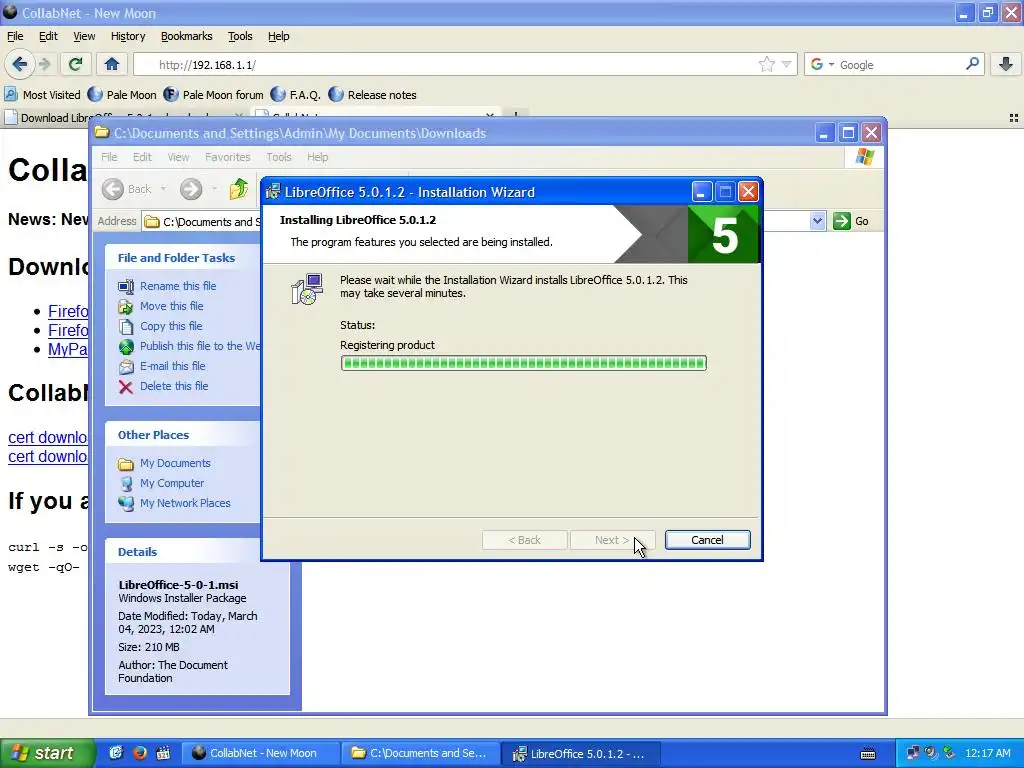The width and height of the screenshot is (1024, 768).
Task: Open the Explorer File menu
Action: pyautogui.click(x=109, y=157)
